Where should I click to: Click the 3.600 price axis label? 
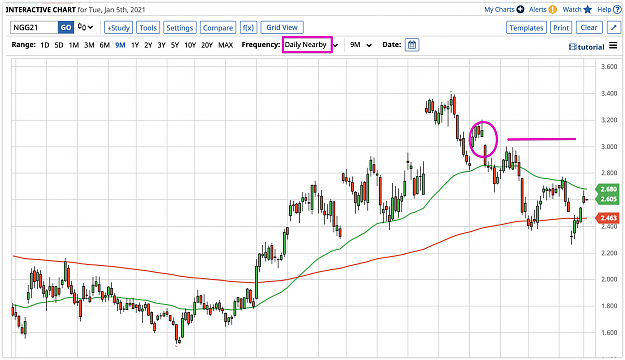609,67
